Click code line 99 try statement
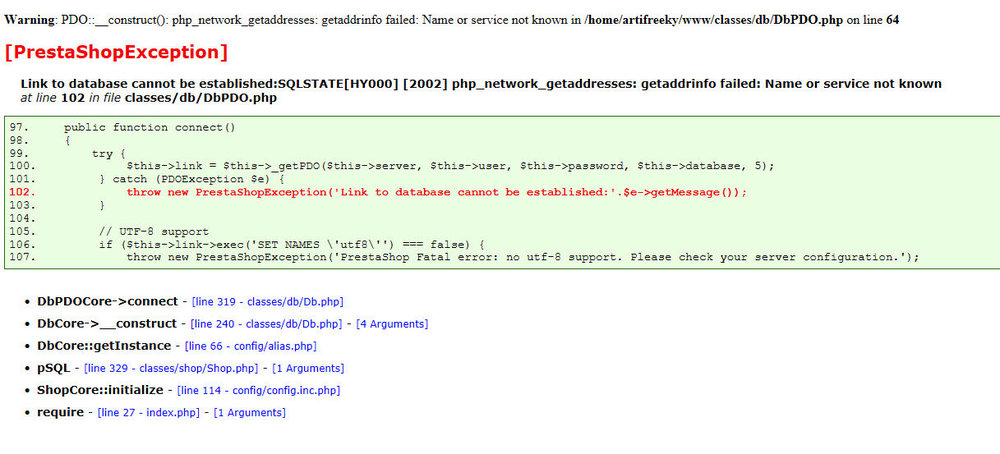This screenshot has width=1000, height=454. click(109, 153)
